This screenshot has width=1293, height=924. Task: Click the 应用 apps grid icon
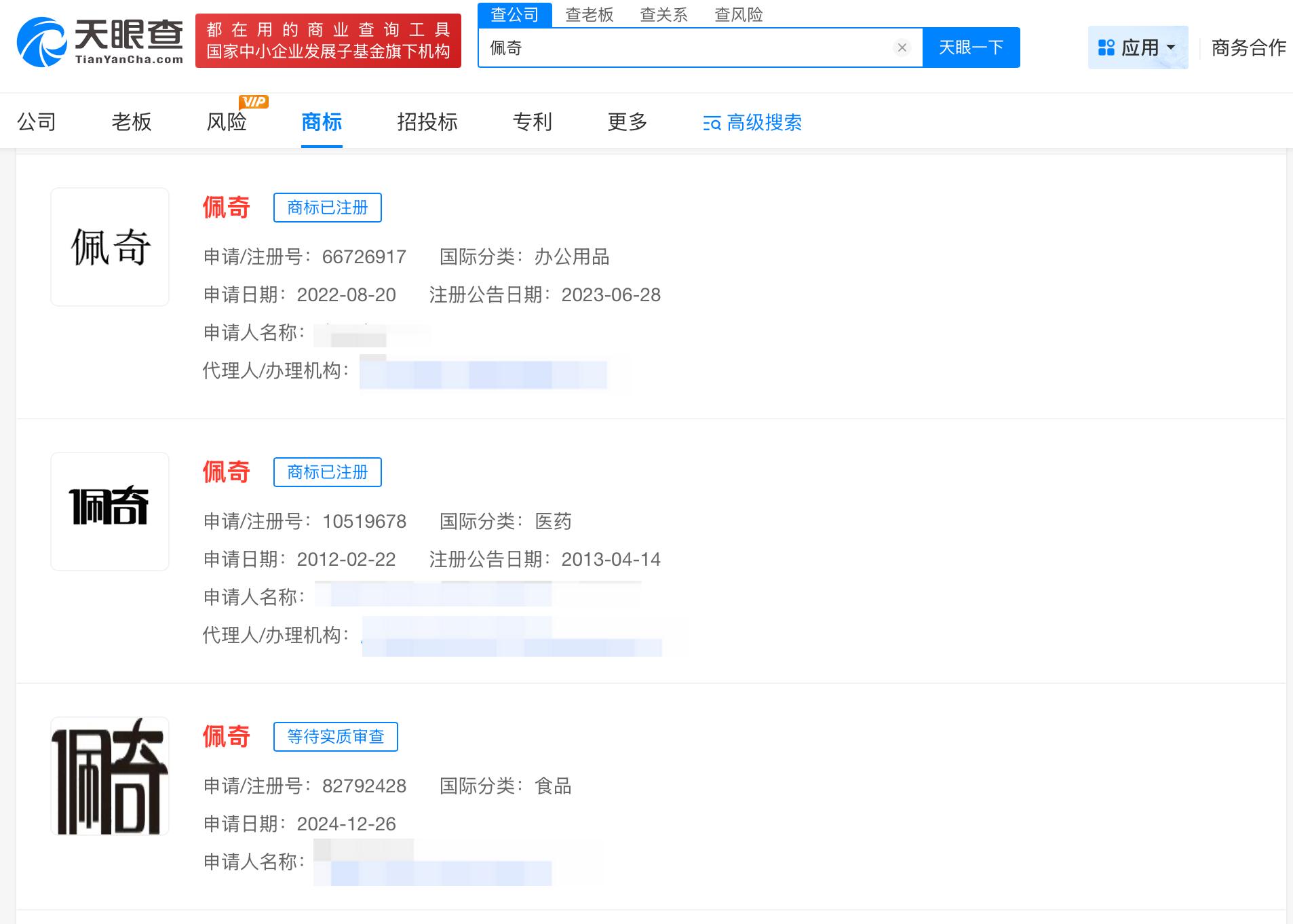coord(1106,46)
